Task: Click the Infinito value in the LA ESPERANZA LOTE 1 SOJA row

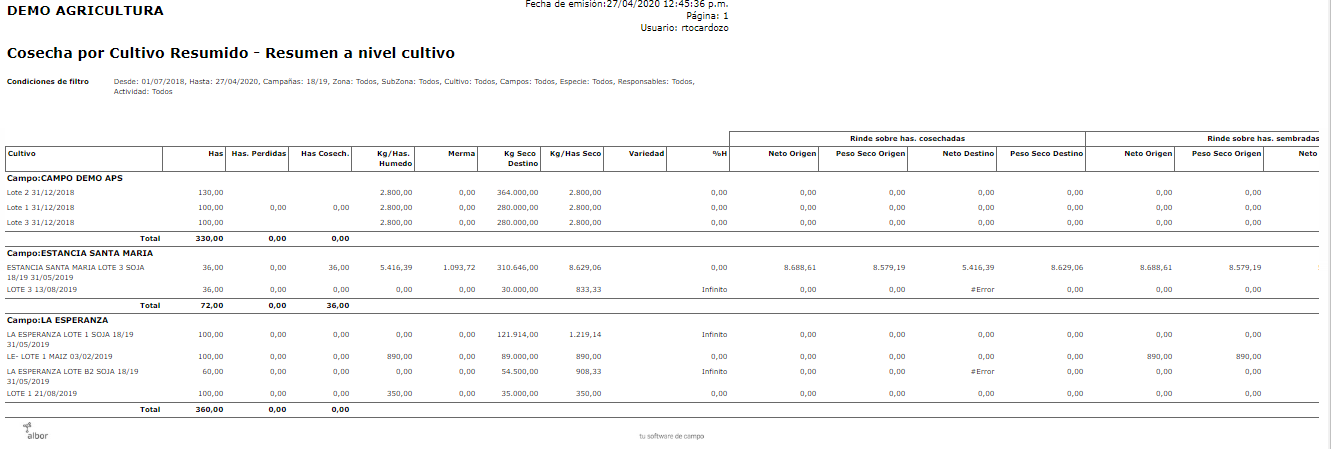Action: tap(715, 335)
